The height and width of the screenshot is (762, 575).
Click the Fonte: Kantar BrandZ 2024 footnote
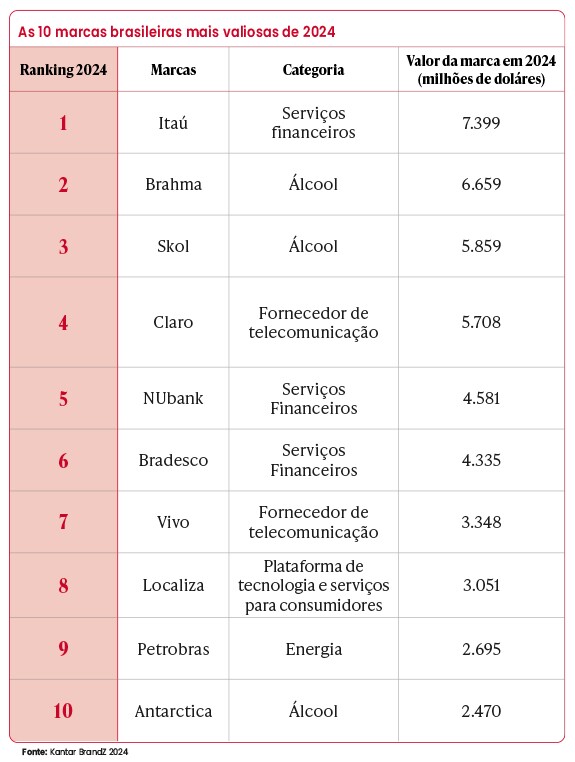[x=75, y=752]
